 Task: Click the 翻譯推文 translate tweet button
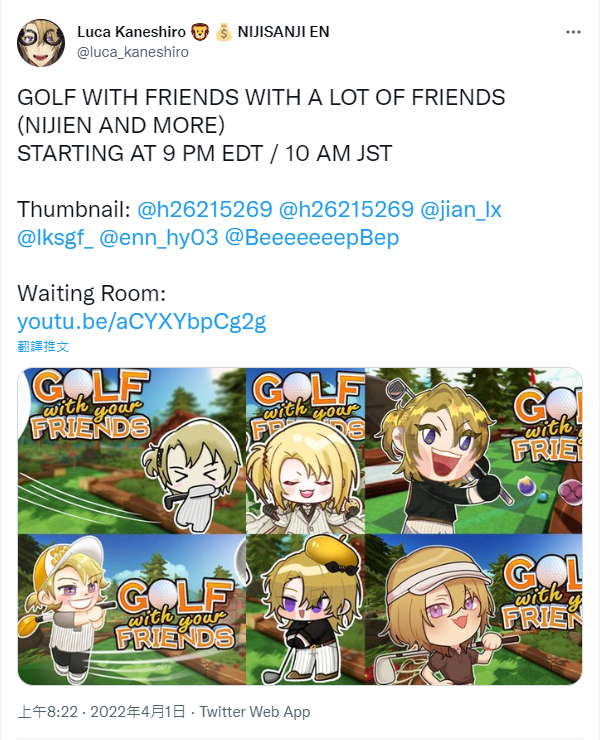tap(43, 346)
